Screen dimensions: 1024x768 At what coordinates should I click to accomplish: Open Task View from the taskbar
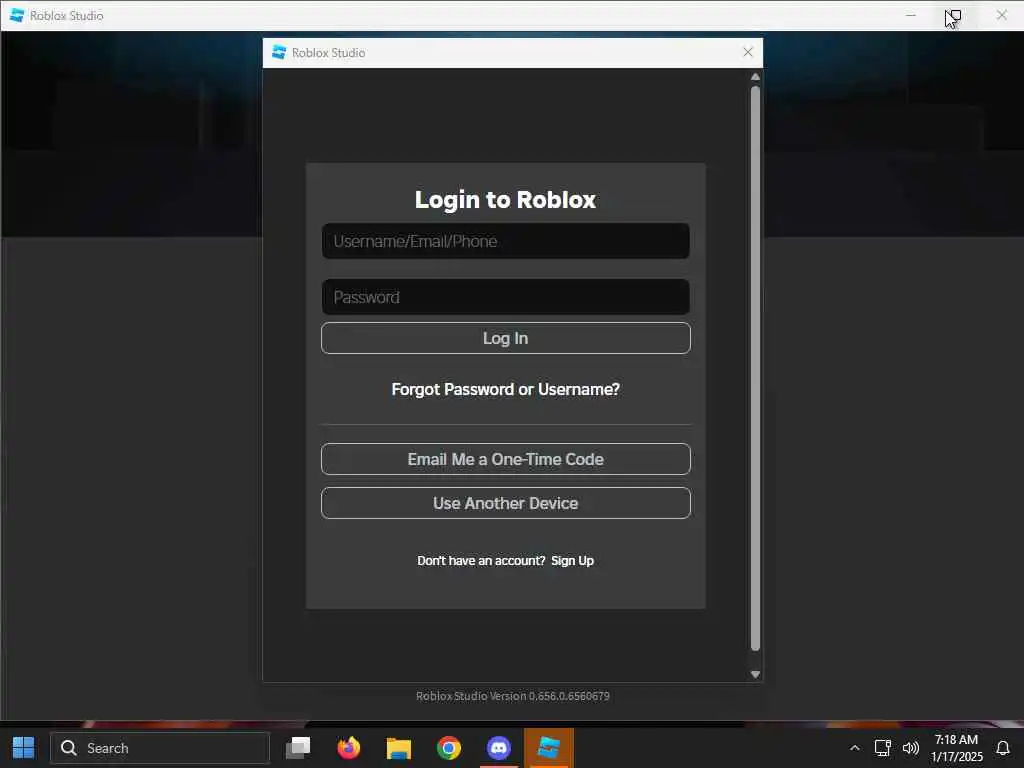(298, 748)
